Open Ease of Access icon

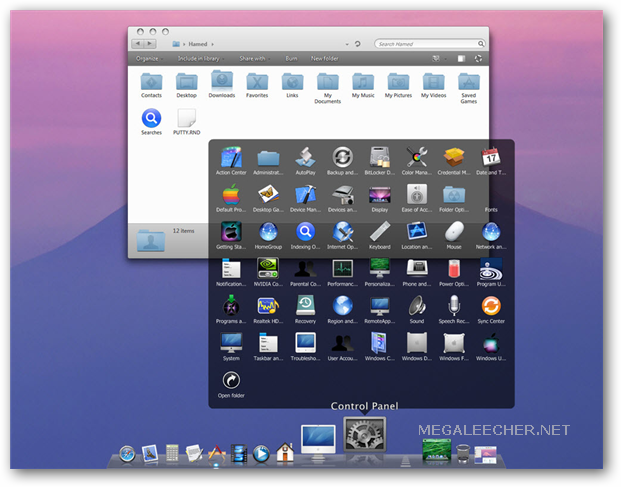point(417,195)
